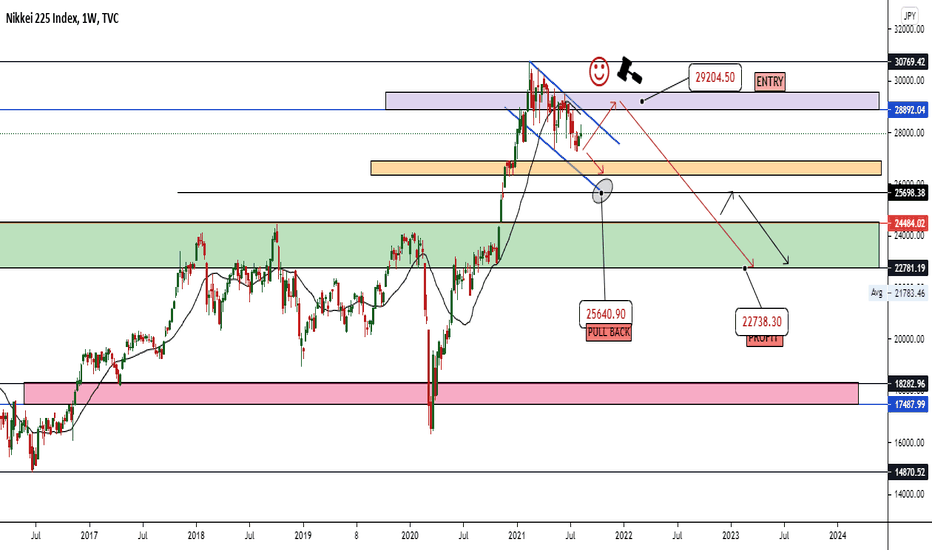Click 2023 on the time axis
The height and width of the screenshot is (550, 932).
[x=731, y=535]
